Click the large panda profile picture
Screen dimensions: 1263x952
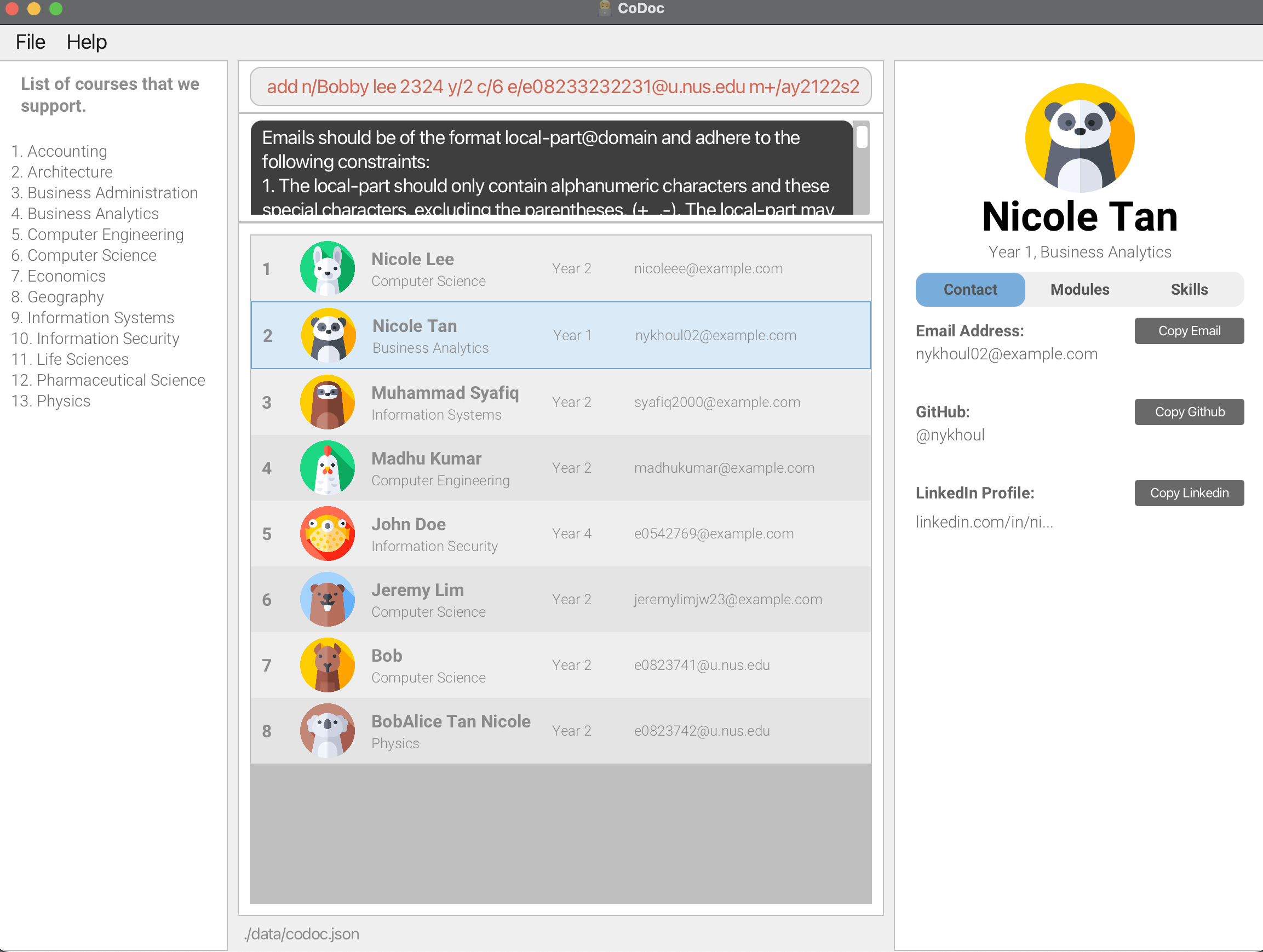pos(1079,137)
